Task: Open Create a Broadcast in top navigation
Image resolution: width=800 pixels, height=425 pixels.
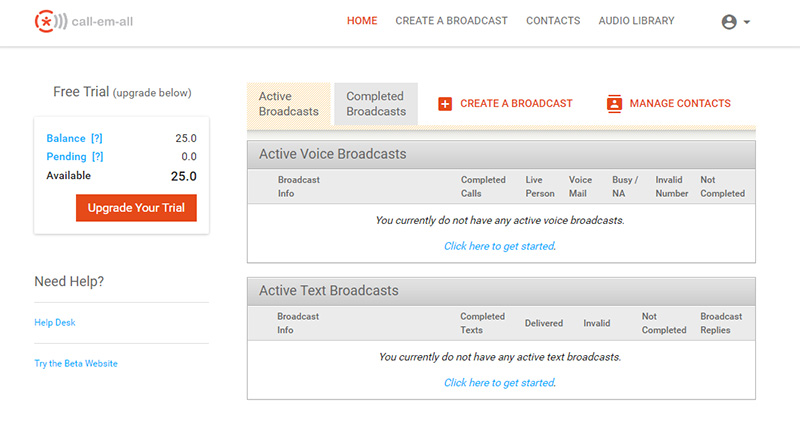Action: [452, 21]
